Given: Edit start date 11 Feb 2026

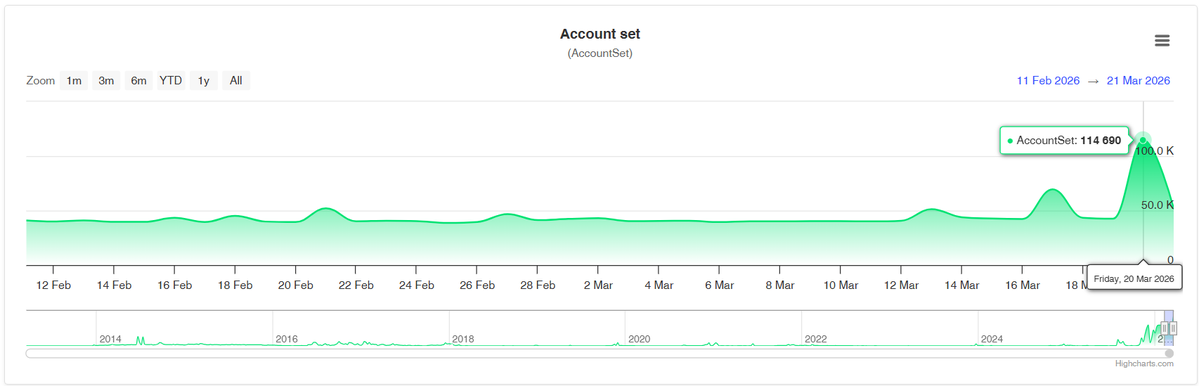Looking at the screenshot, I should [1048, 81].
